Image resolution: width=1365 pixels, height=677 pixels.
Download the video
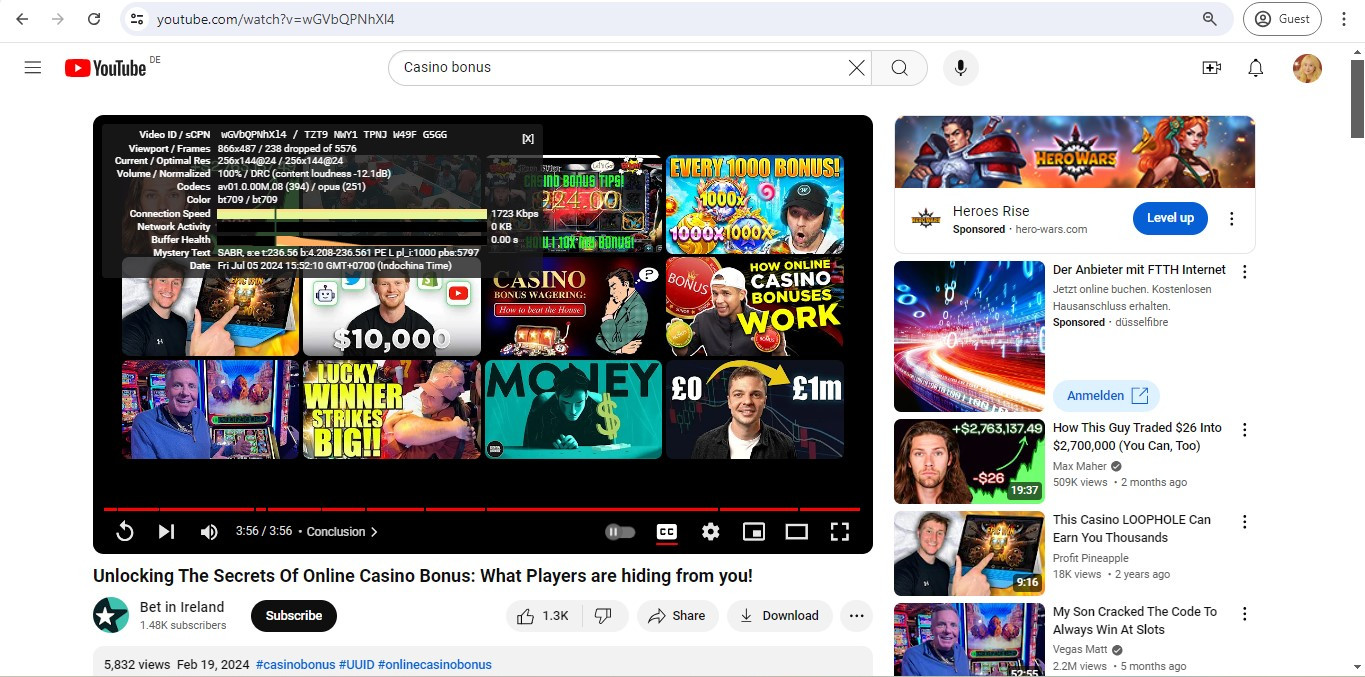click(x=780, y=616)
